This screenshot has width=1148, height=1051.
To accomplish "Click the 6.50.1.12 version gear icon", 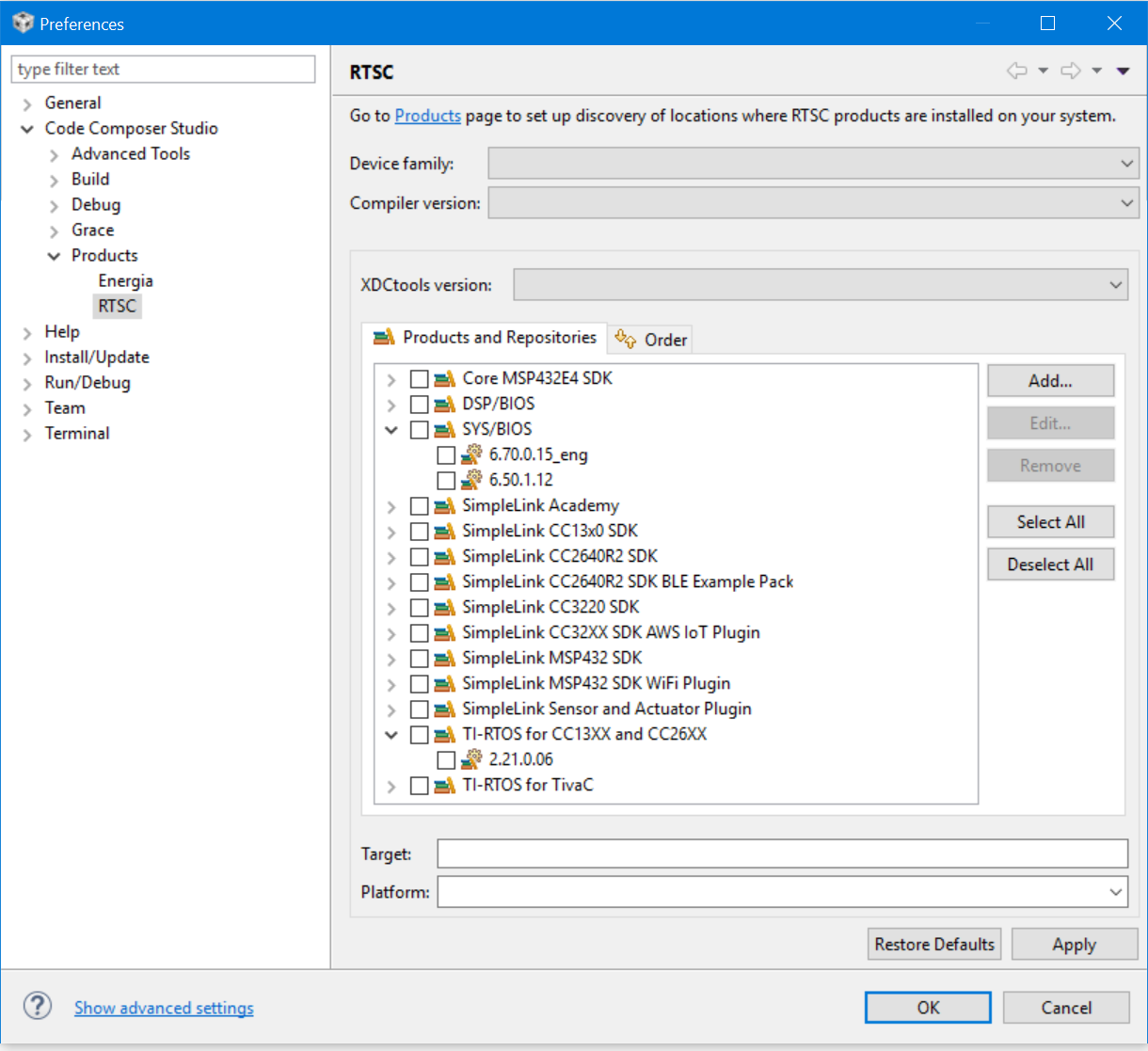I will (471, 480).
